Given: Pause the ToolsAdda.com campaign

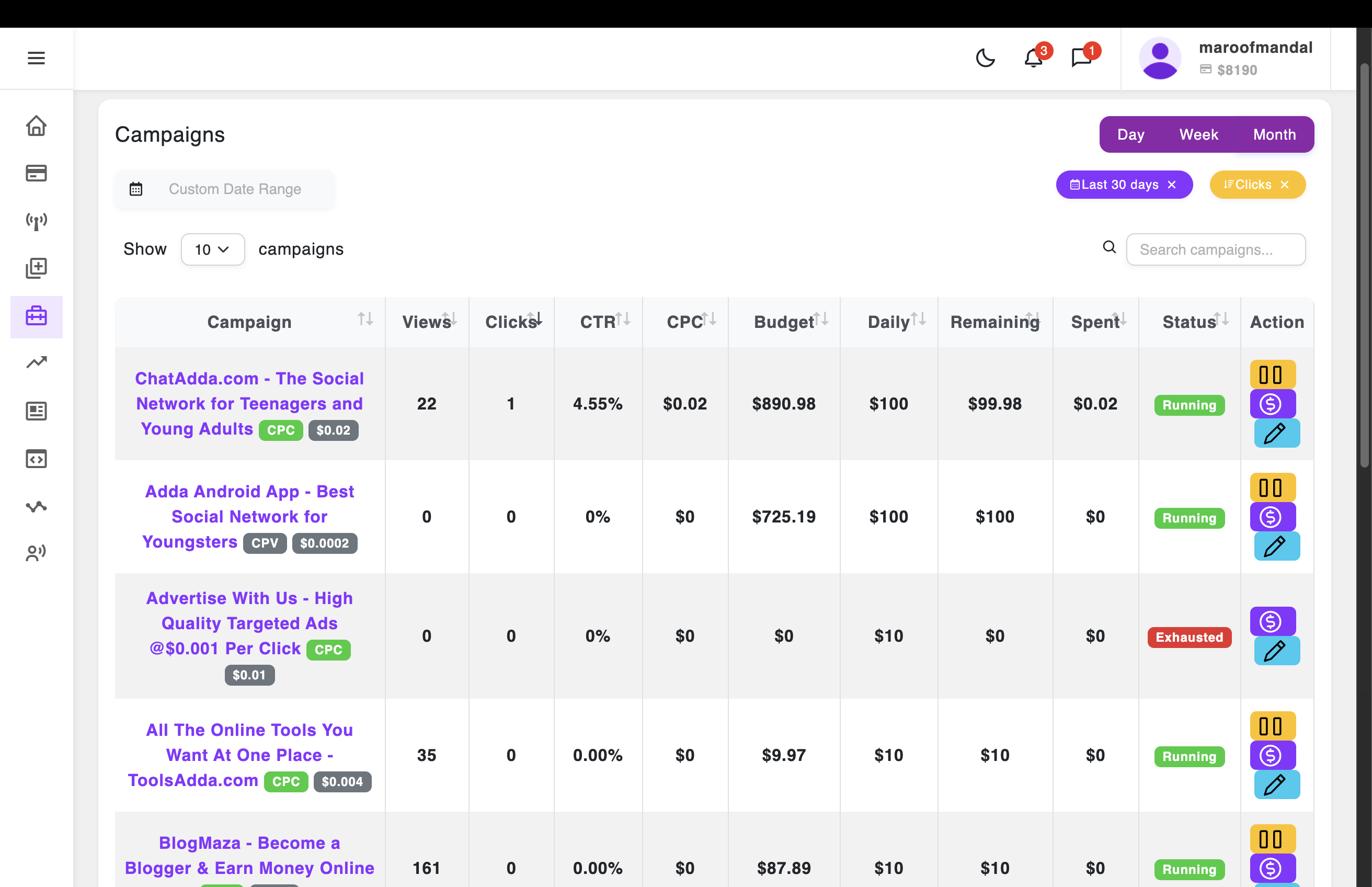Looking at the screenshot, I should click(1272, 726).
